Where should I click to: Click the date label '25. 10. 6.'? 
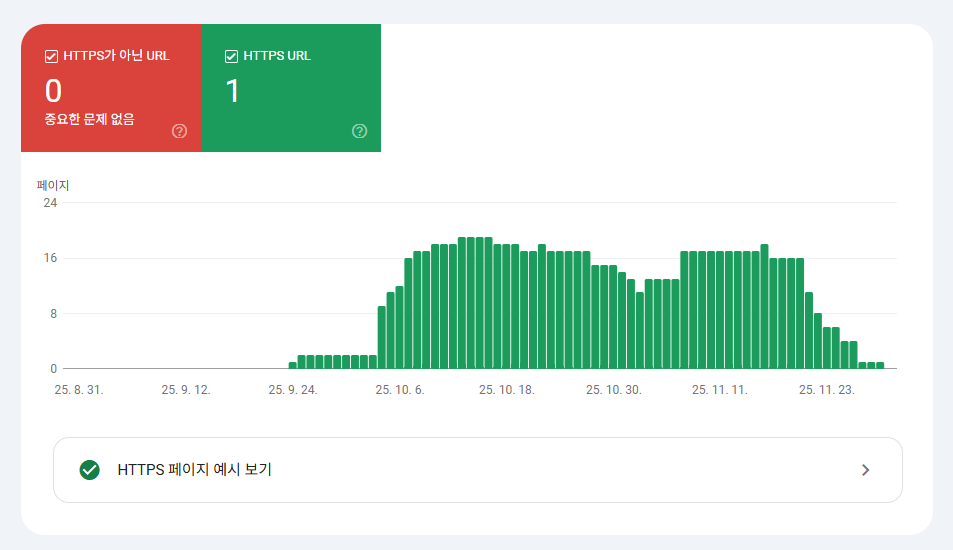tap(400, 390)
